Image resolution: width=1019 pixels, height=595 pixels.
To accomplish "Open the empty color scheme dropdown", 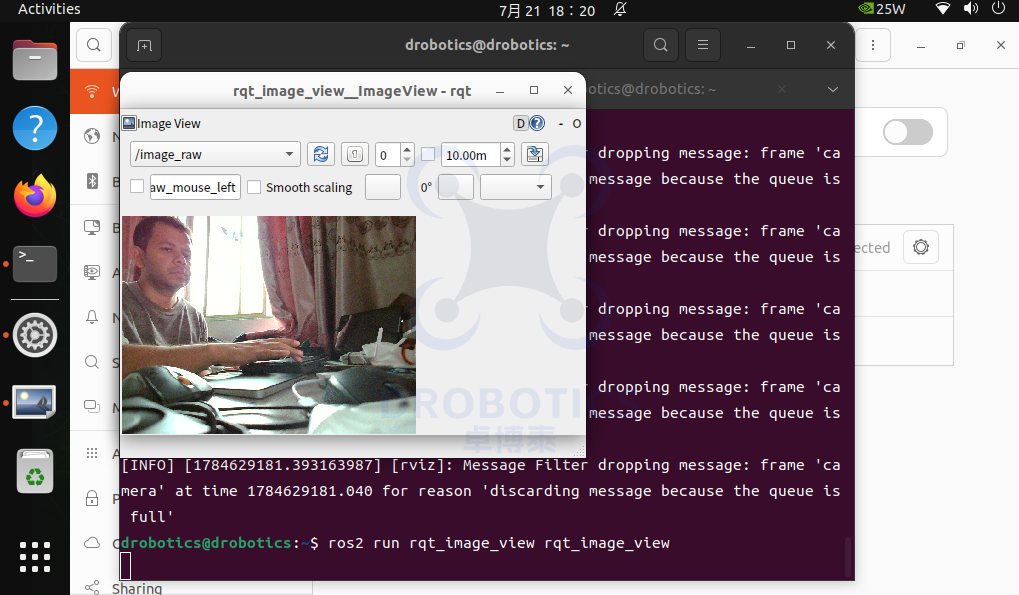I will coord(516,187).
